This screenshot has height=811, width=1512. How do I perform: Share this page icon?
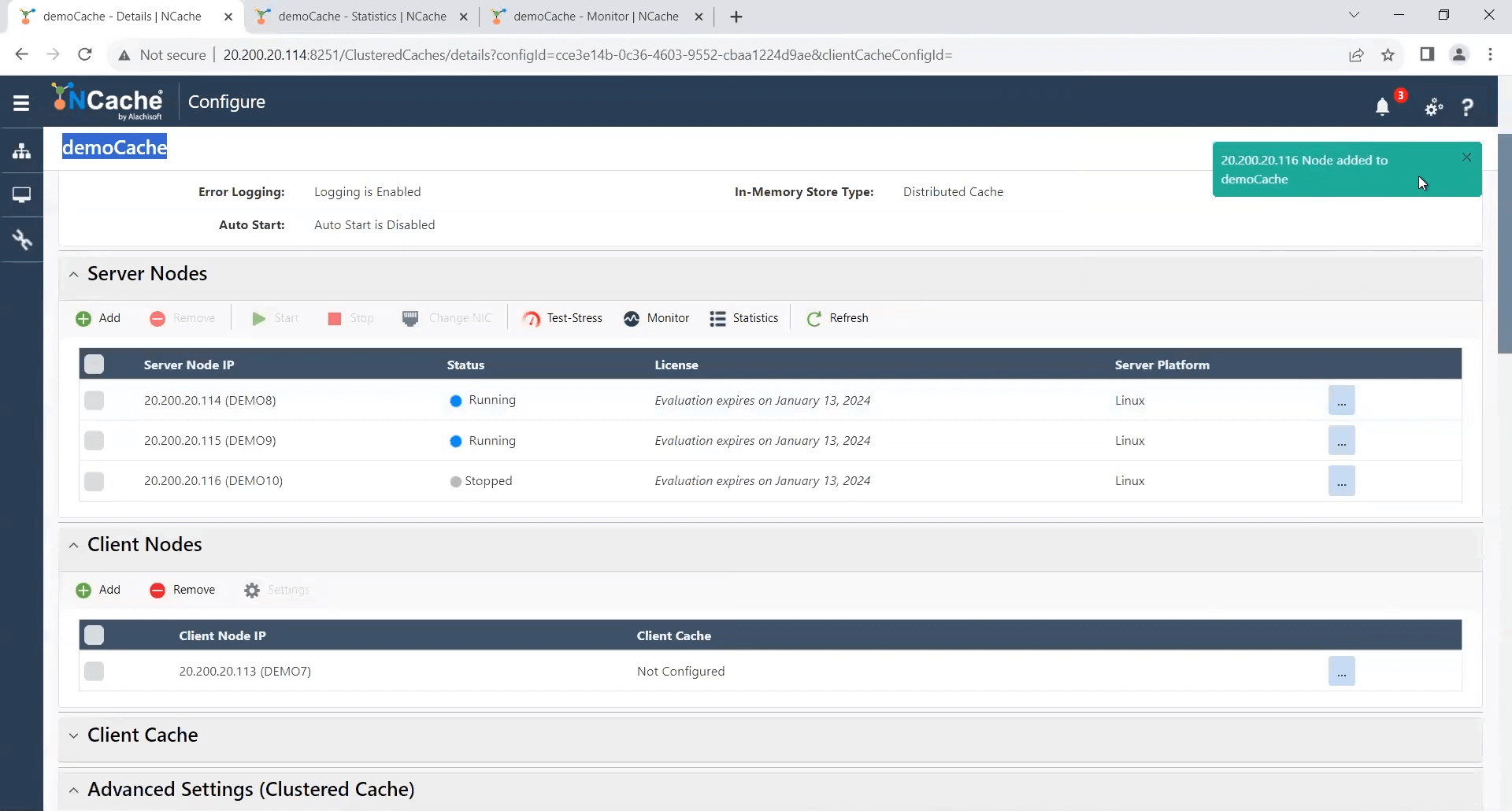point(1356,54)
